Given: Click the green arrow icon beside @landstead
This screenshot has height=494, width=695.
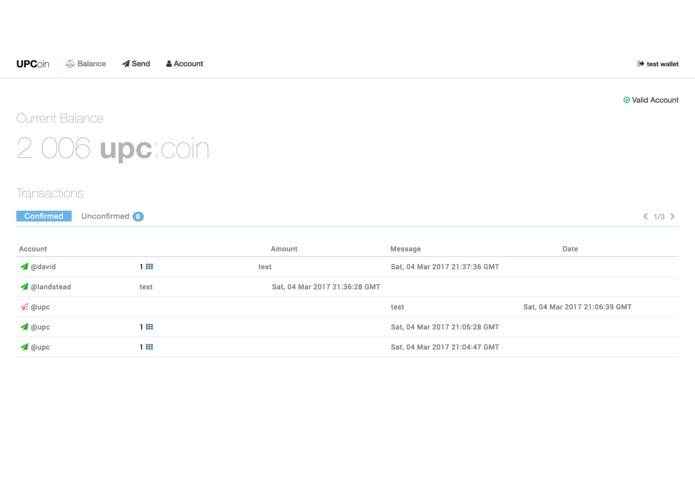Looking at the screenshot, I should [x=24, y=286].
